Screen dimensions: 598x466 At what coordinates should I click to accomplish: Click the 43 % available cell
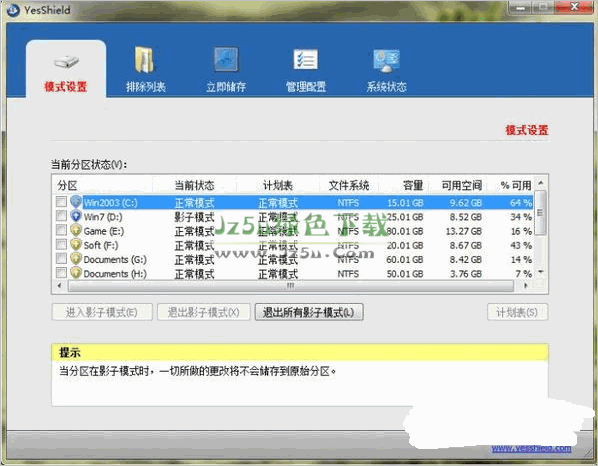pos(521,245)
